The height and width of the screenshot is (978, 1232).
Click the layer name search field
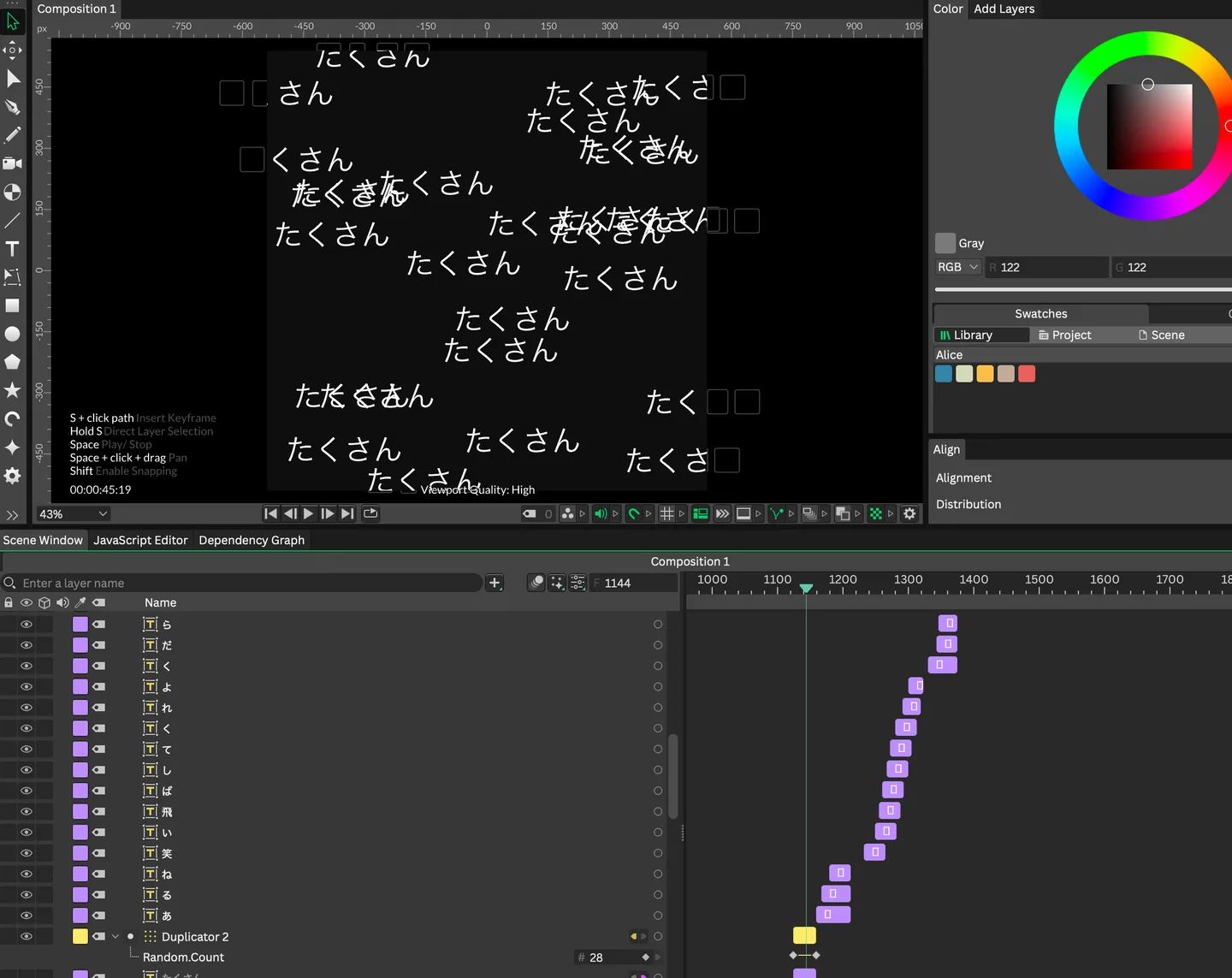(242, 583)
